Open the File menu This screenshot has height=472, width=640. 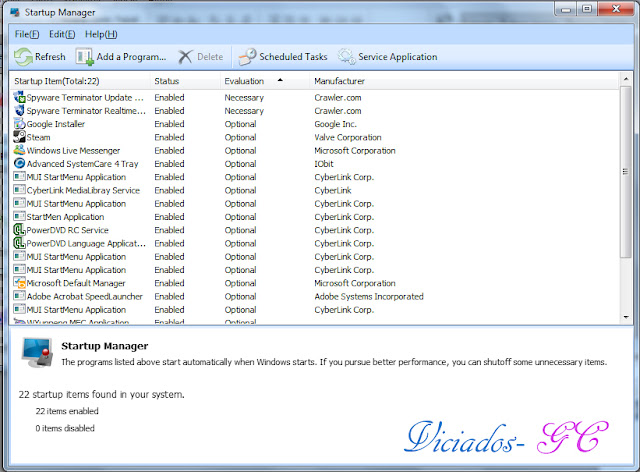27,34
